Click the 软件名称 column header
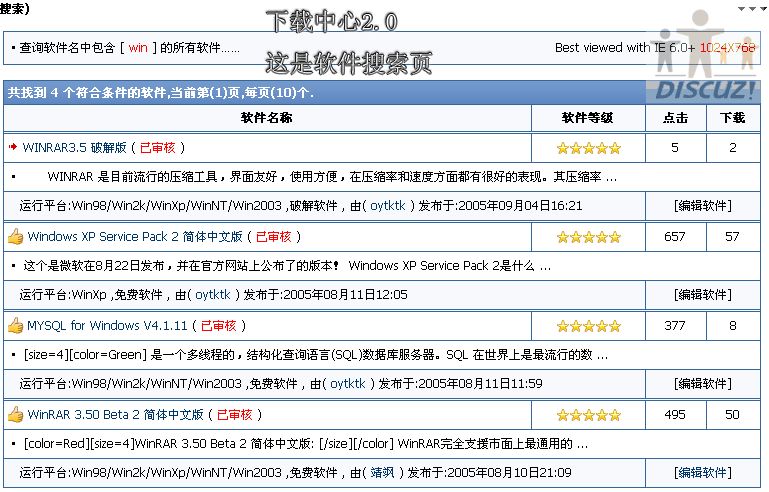Viewport: 769px width, 492px height. coord(267,118)
